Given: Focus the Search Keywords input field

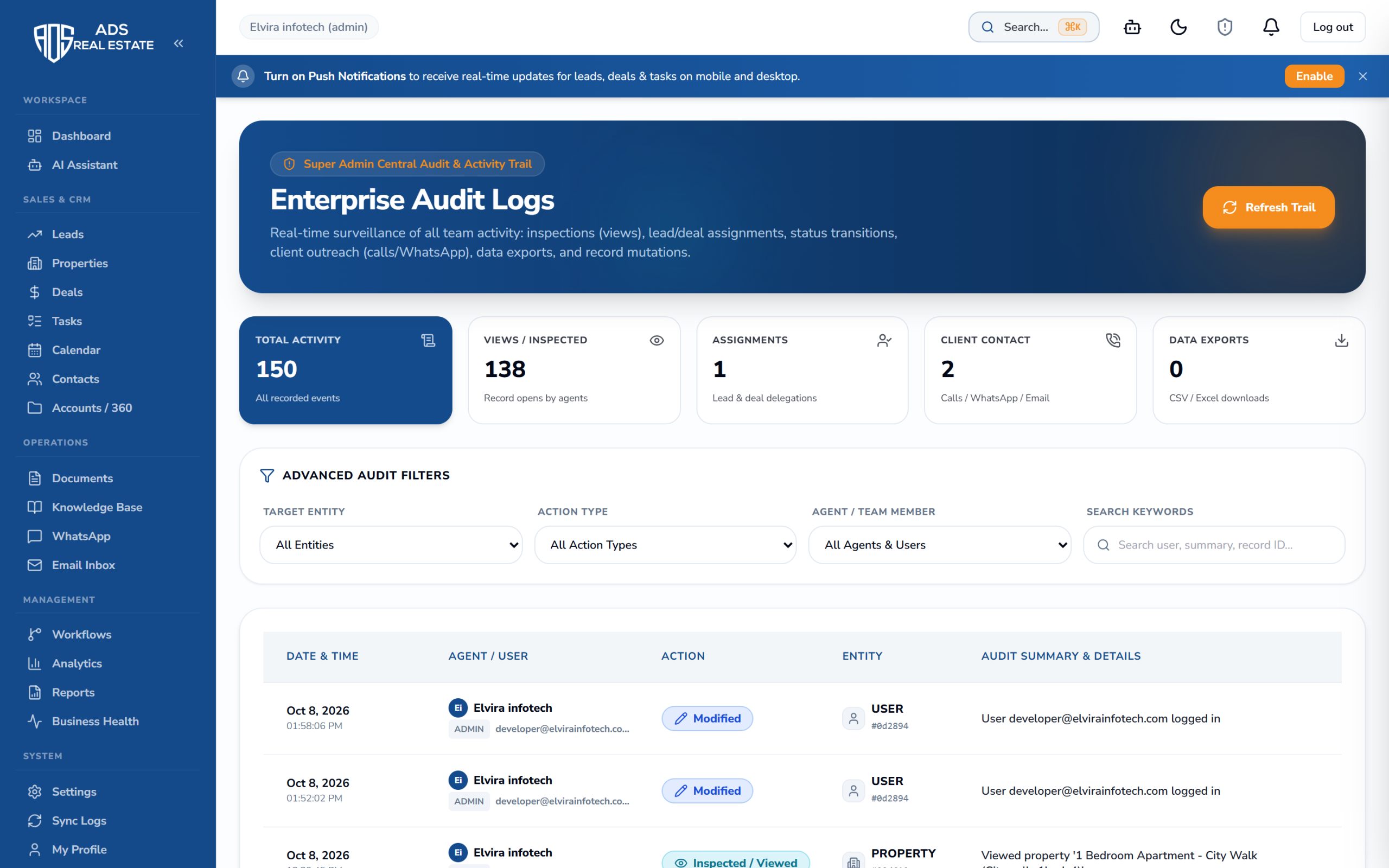Looking at the screenshot, I should pos(1214,545).
